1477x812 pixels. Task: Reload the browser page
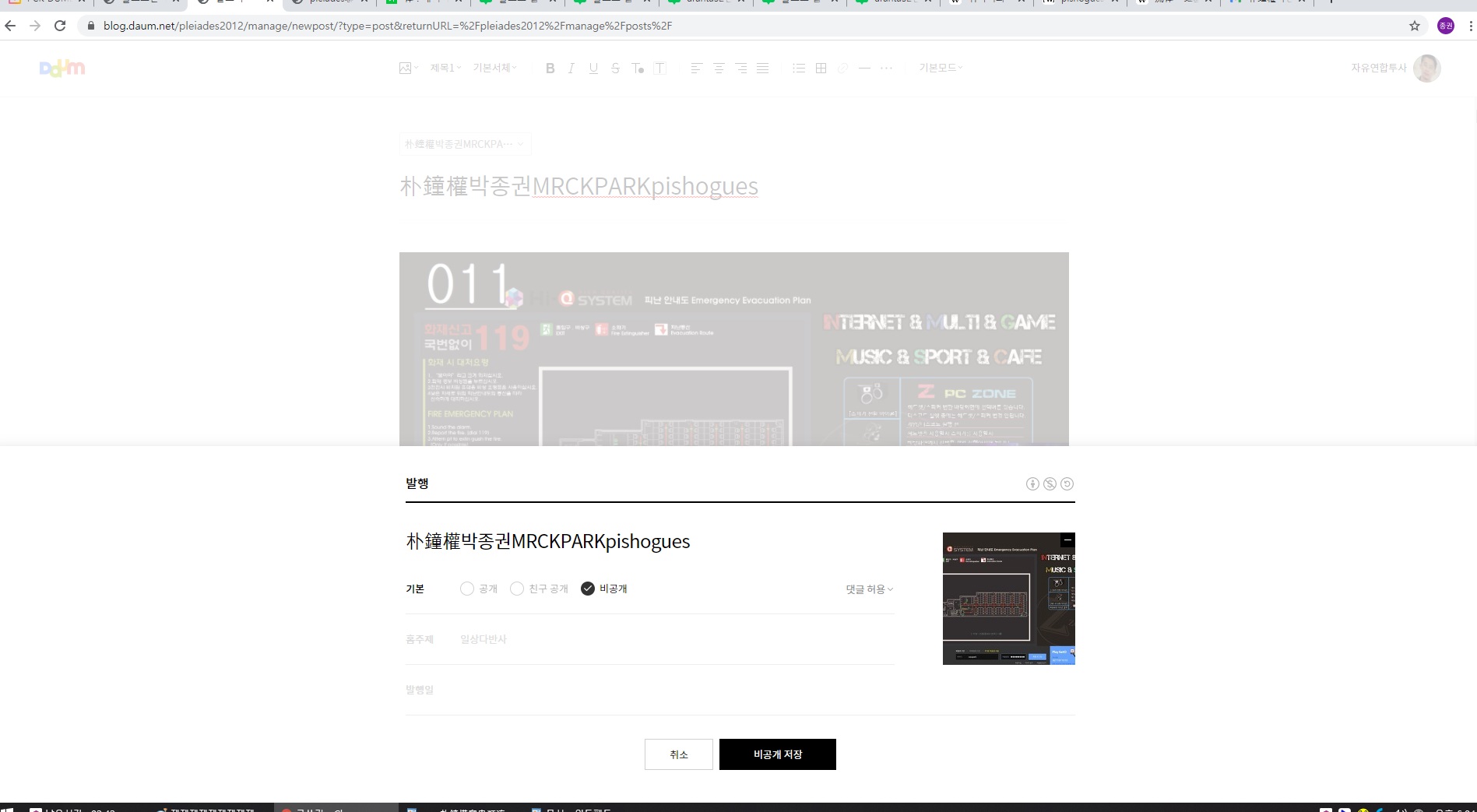[x=60, y=26]
